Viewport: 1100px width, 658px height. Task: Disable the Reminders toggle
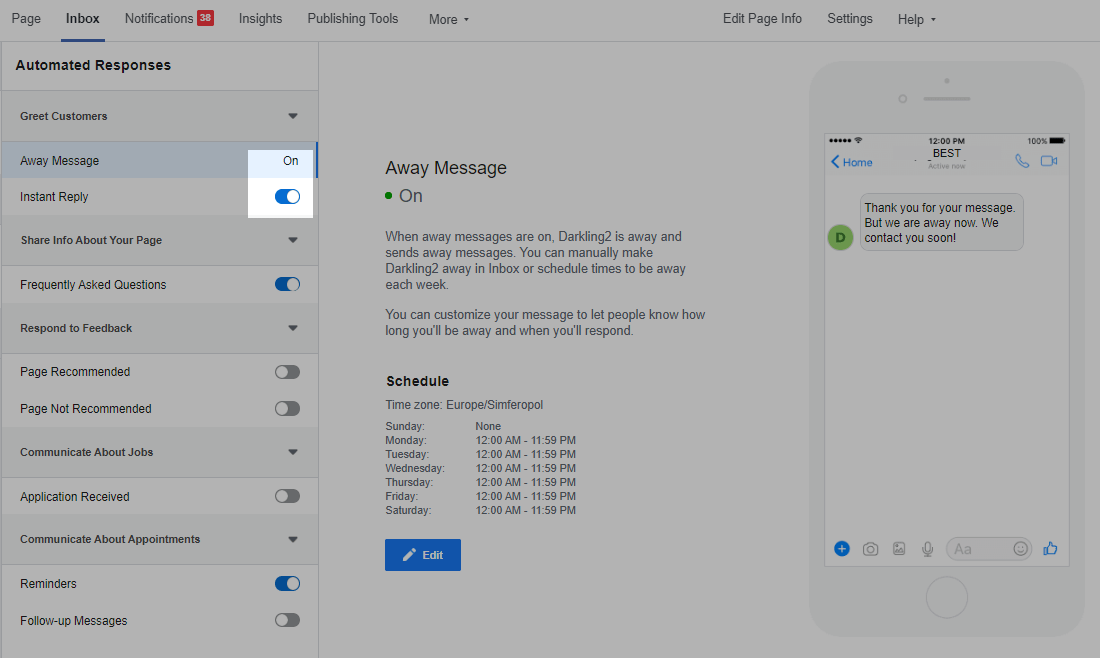click(x=287, y=584)
